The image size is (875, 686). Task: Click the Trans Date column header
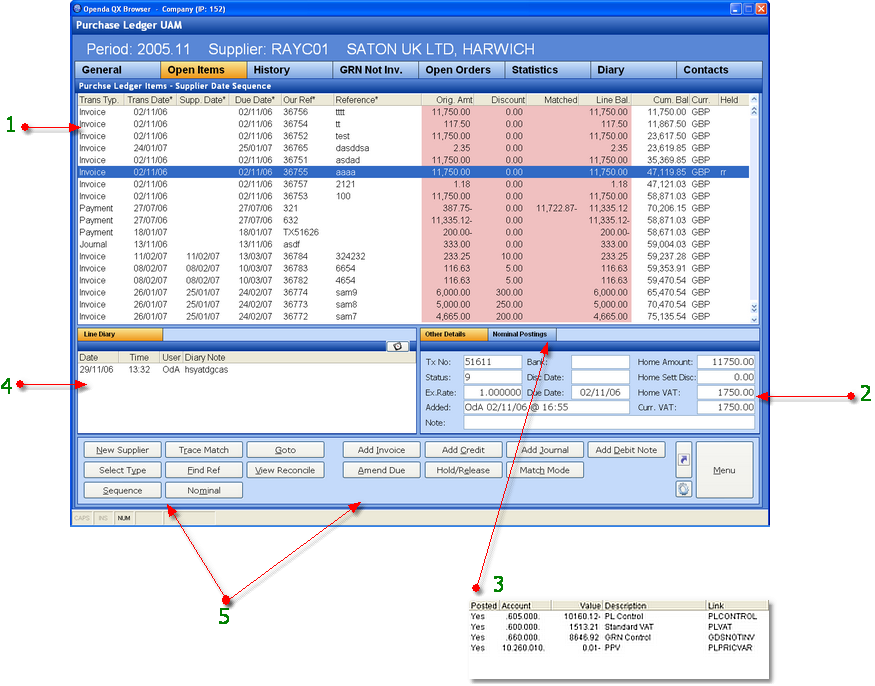(150, 100)
